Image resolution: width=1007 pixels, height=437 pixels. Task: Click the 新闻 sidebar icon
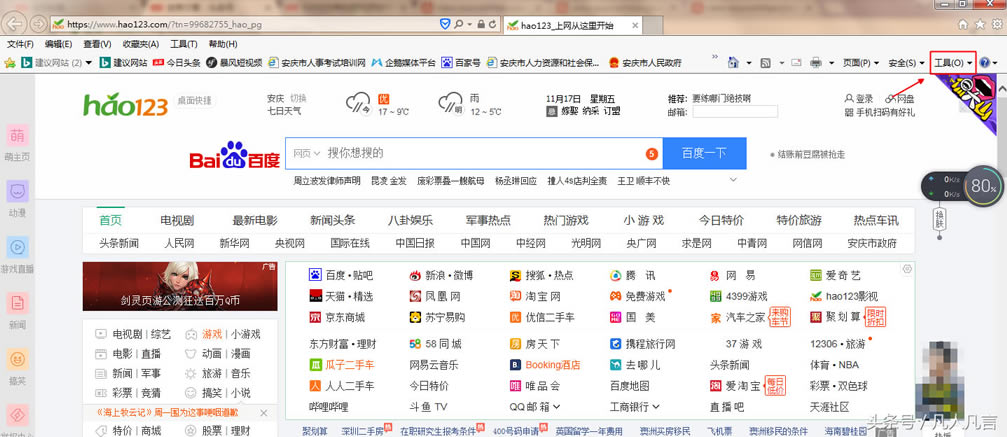18,303
